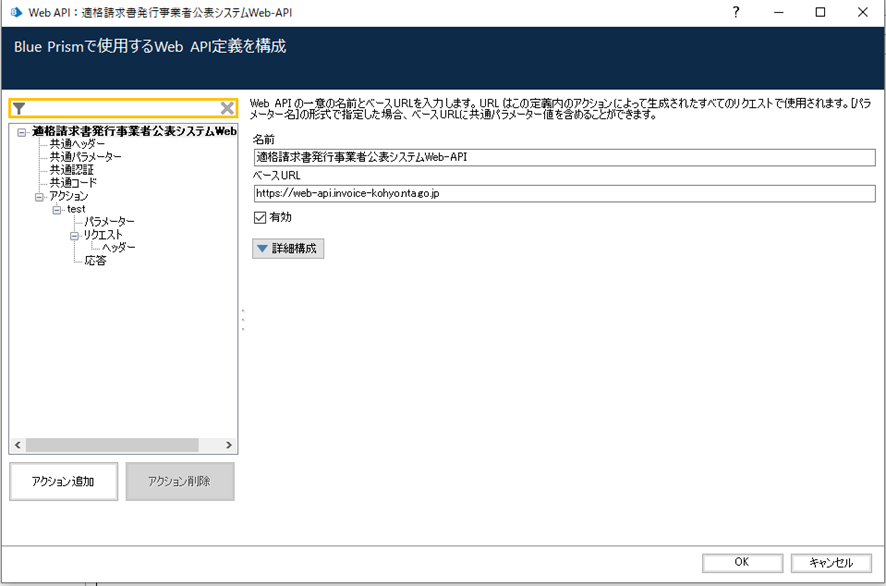The width and height of the screenshot is (886, 586).
Task: Click the キャンセル button
Action: tap(831, 562)
